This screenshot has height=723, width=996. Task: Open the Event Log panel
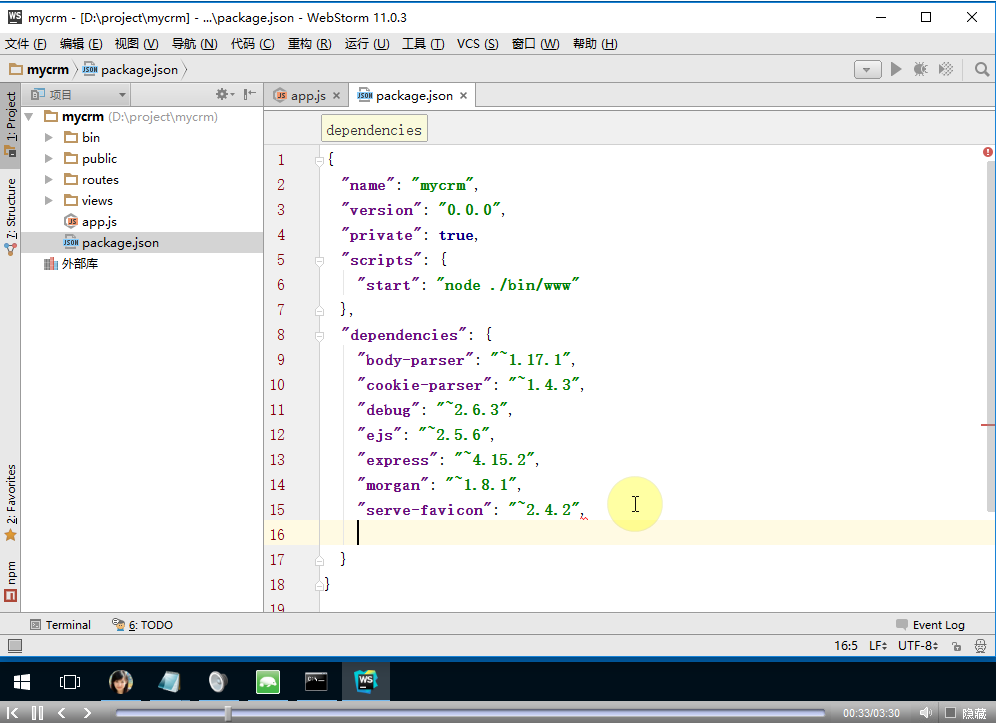click(930, 625)
